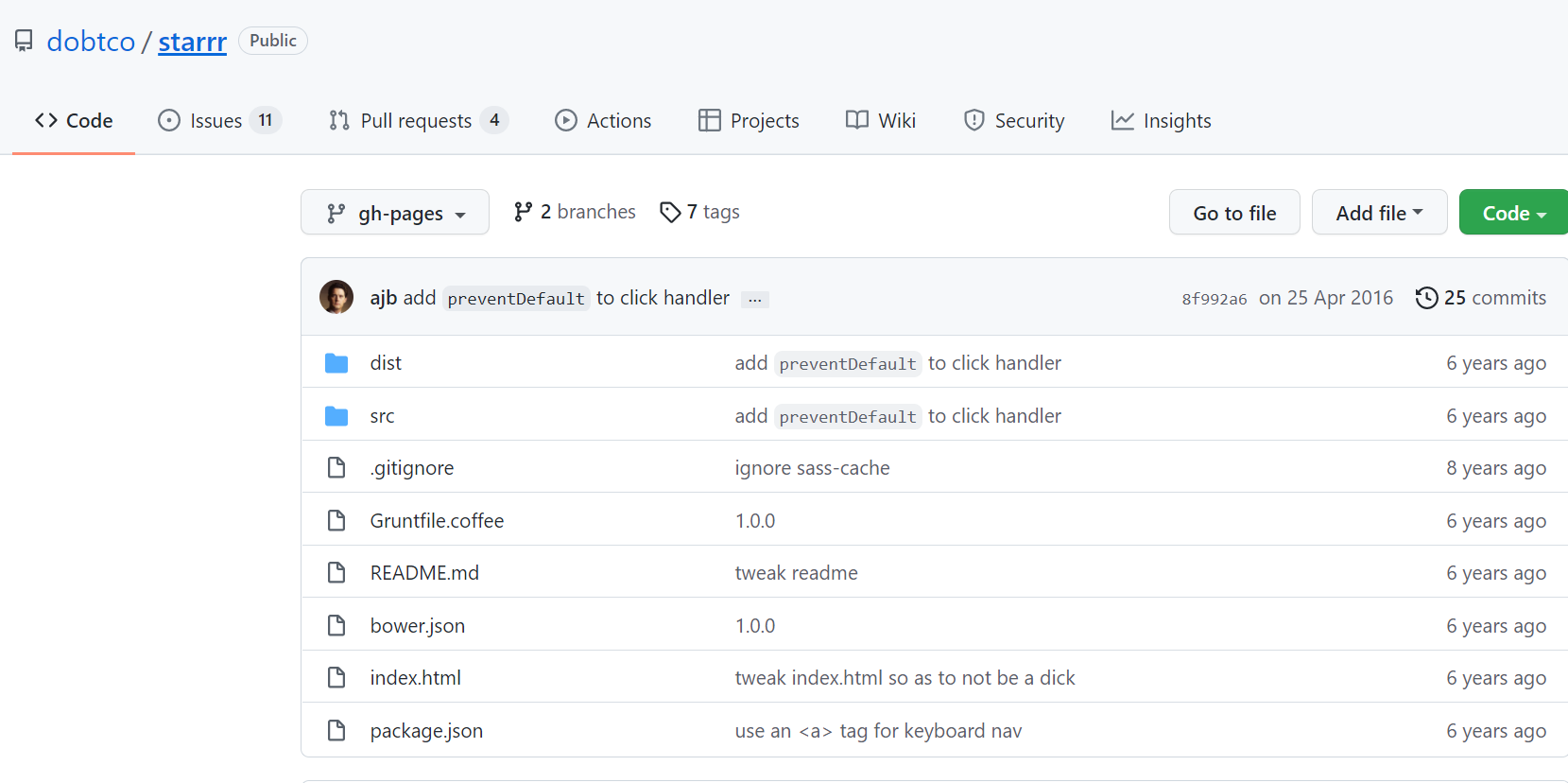View the 2 branches link
Screen dimensions: 1568x783
pos(575,212)
